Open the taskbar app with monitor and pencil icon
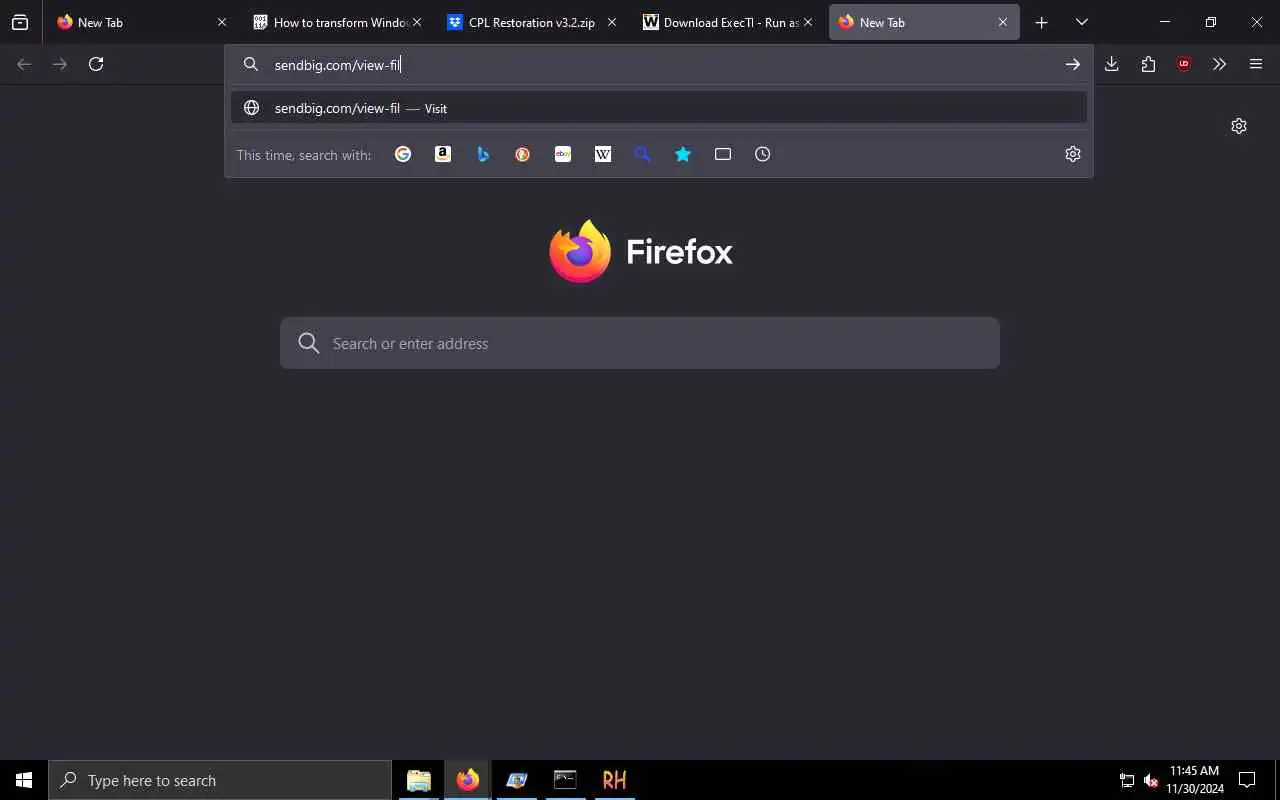This screenshot has height=800, width=1280. coord(517,780)
